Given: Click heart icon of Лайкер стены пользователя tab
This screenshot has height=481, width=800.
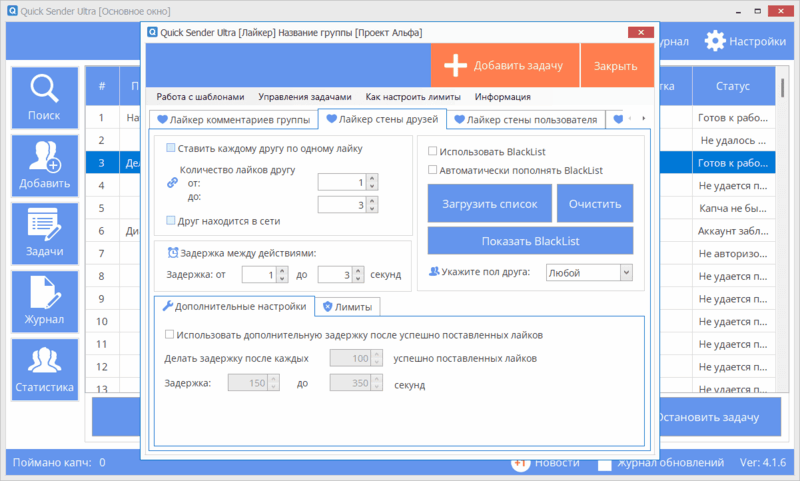Looking at the screenshot, I should coord(459,119).
